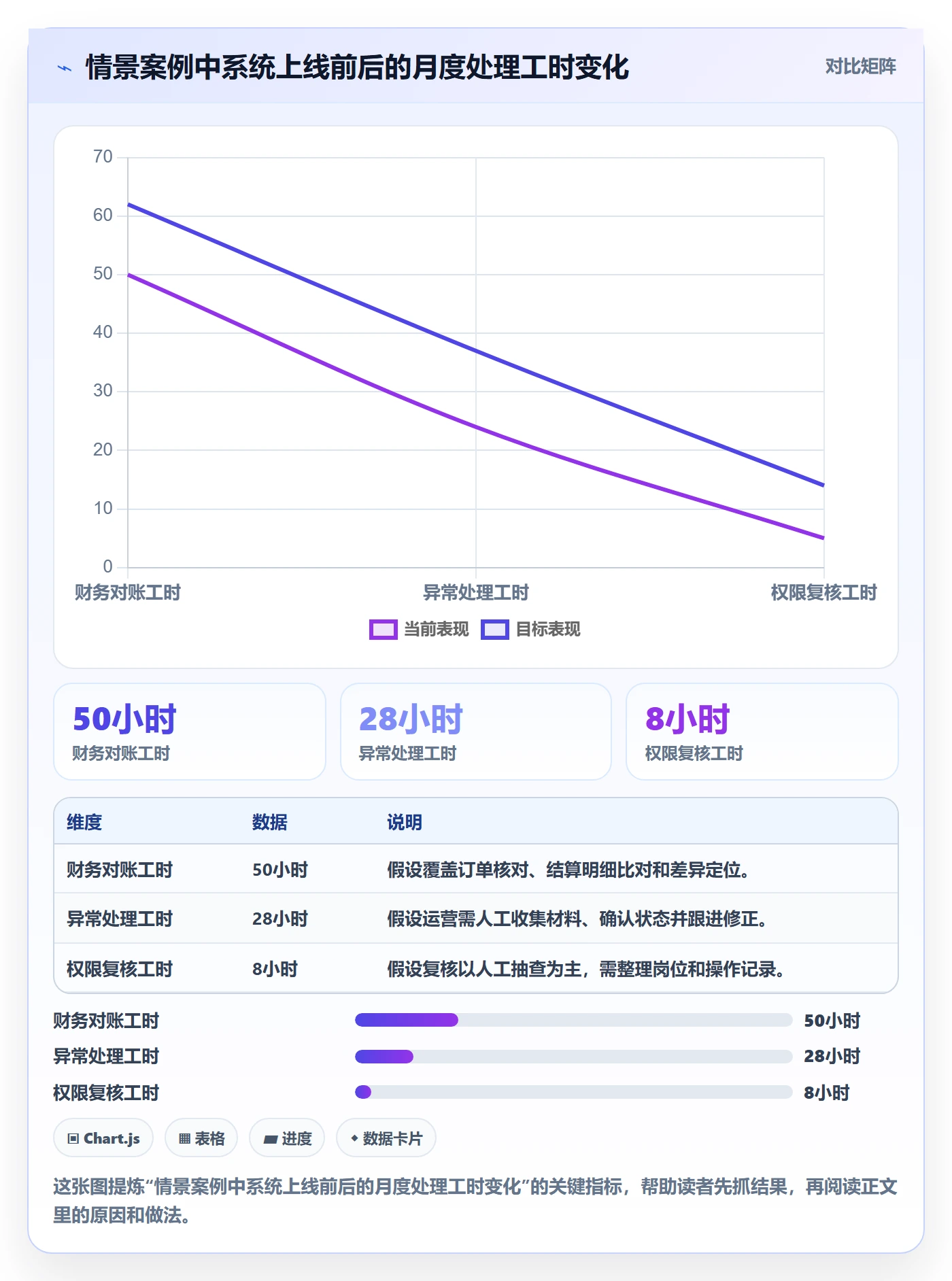Open the 8小时 权限复核工时 data card
This screenshot has height=1281, width=952.
(x=762, y=732)
